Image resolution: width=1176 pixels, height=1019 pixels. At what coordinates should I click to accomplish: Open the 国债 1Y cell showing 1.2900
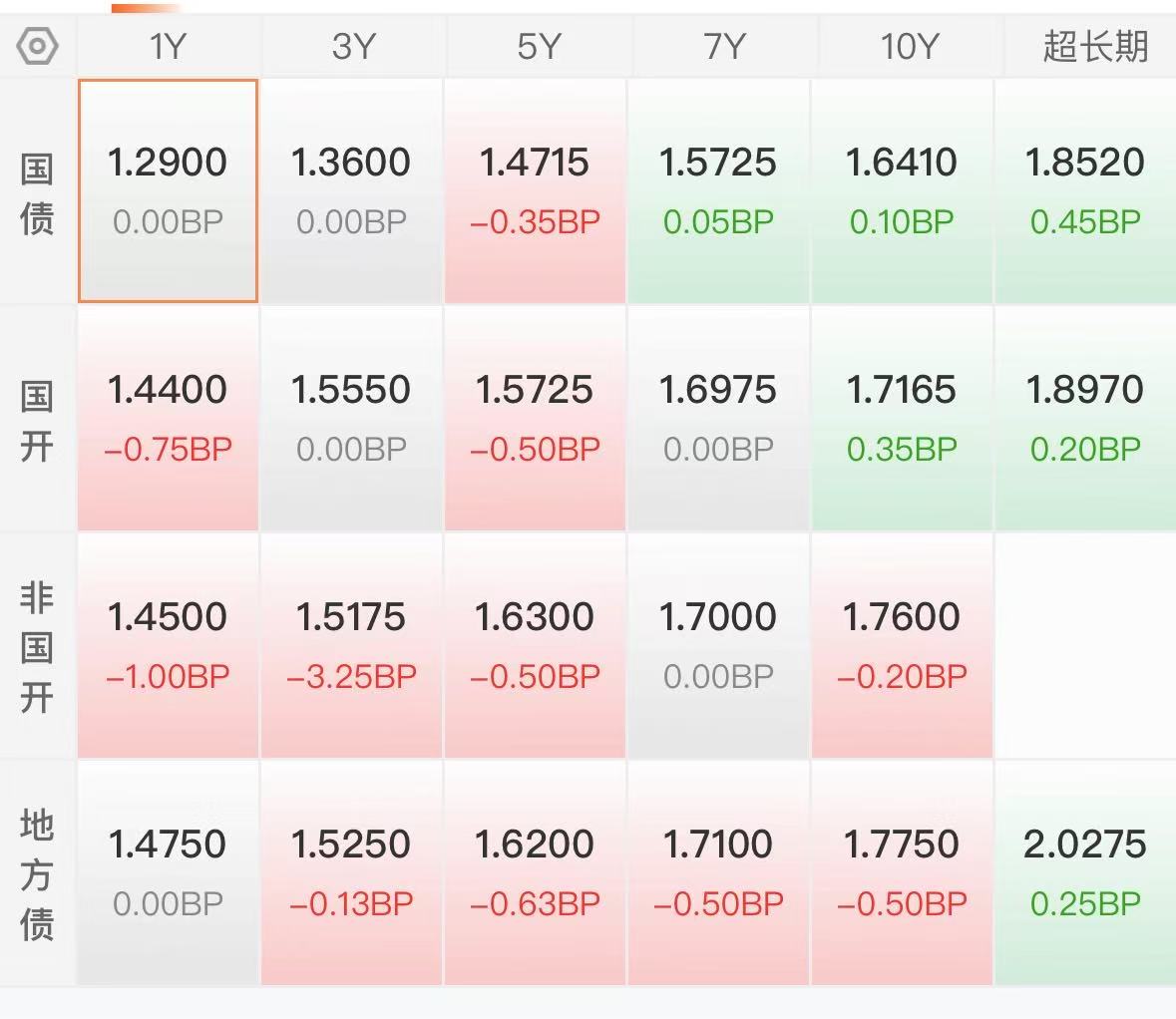click(168, 190)
